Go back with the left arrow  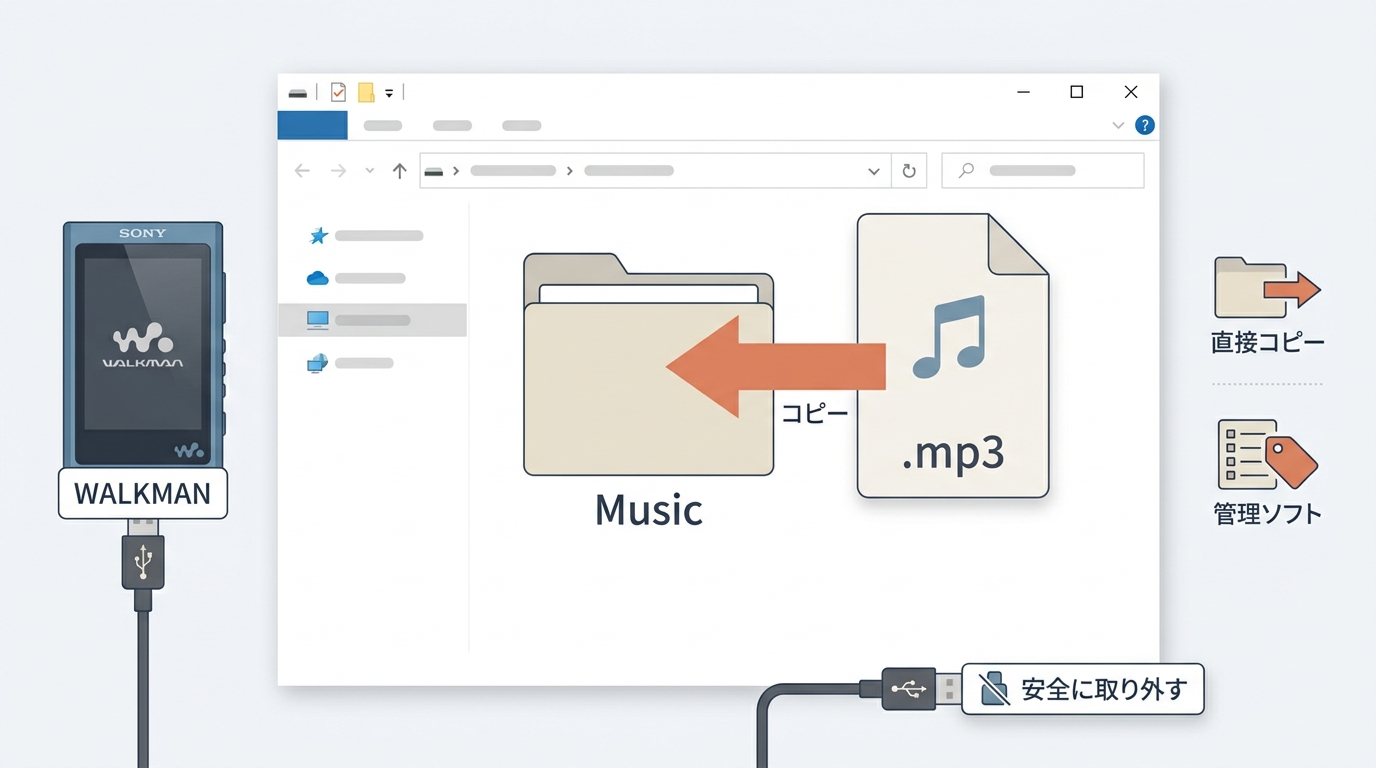pyautogui.click(x=302, y=171)
